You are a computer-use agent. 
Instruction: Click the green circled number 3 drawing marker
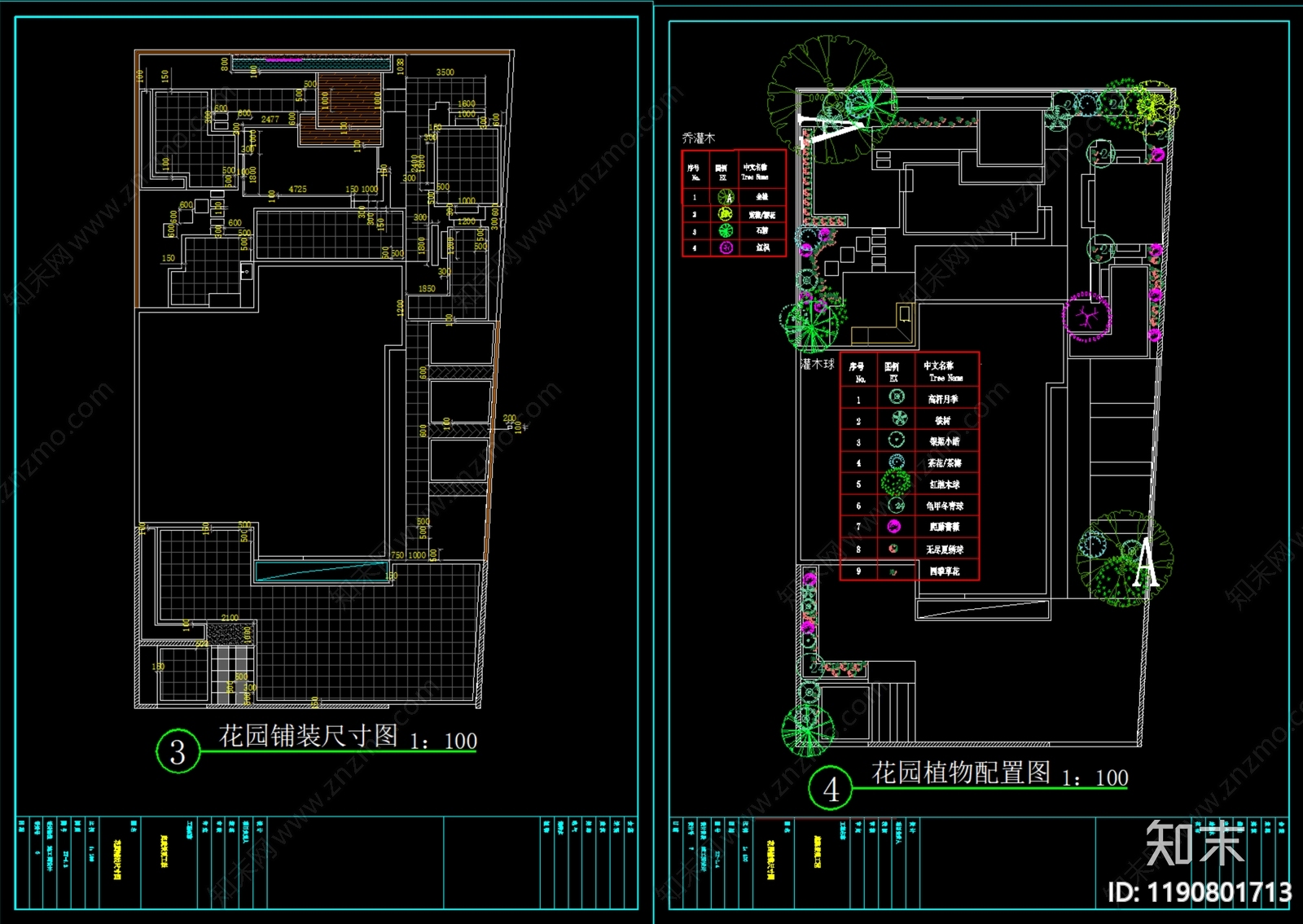click(178, 751)
